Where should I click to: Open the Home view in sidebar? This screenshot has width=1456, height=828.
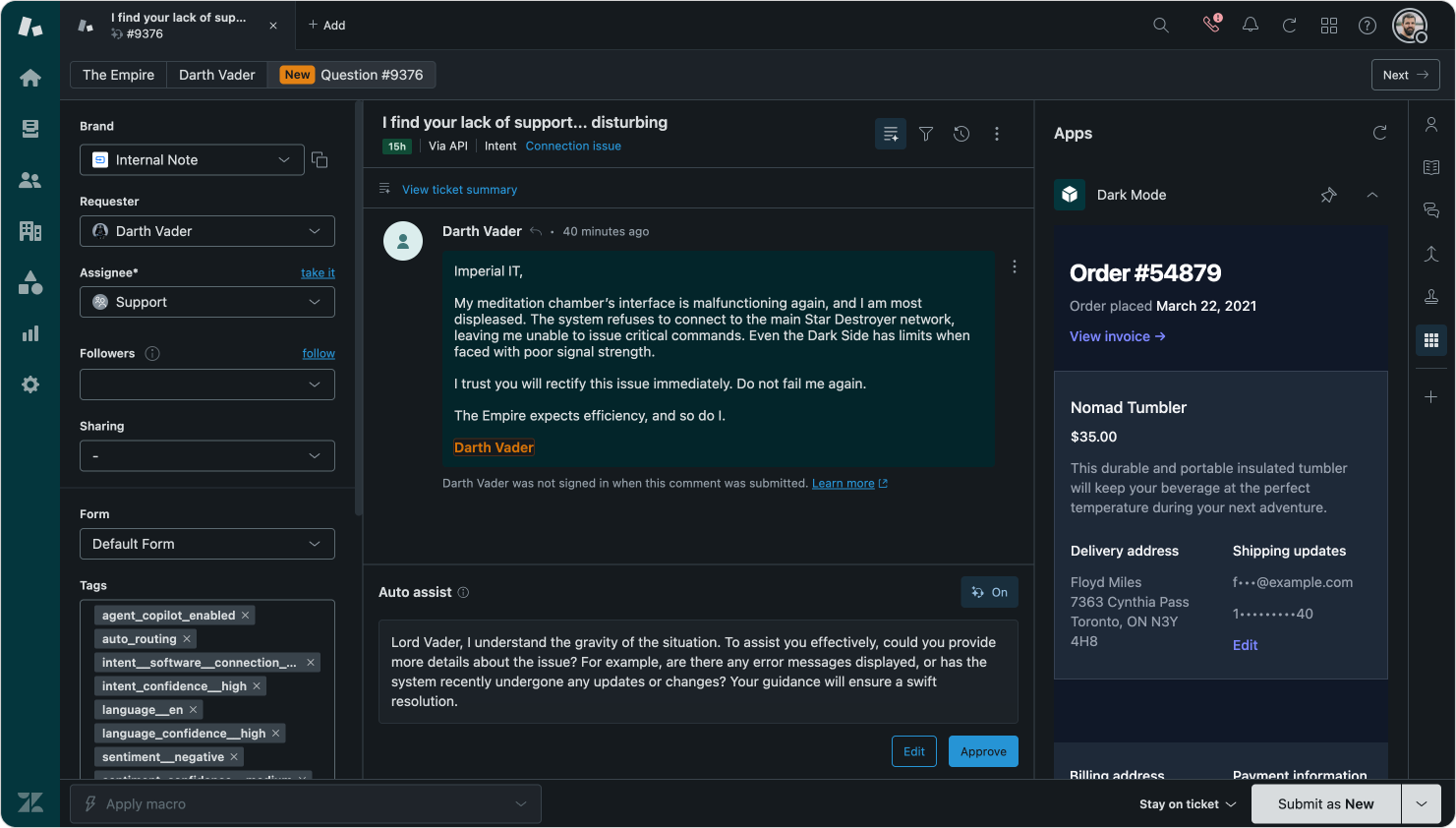tap(30, 78)
